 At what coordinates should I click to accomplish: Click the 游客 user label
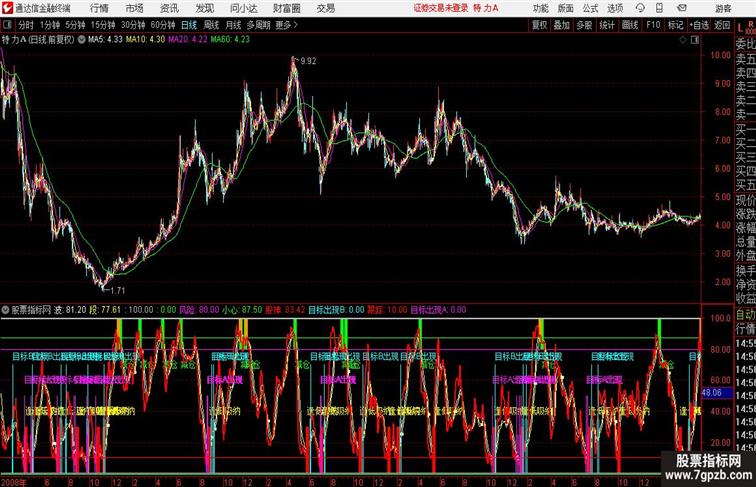[x=723, y=8]
